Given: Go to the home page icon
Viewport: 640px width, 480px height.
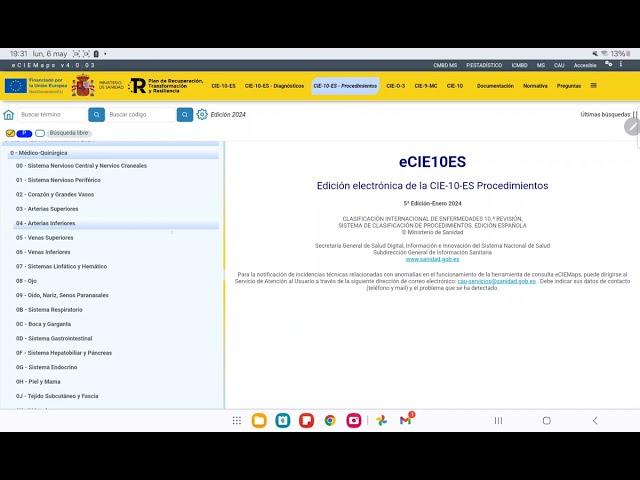Looking at the screenshot, I should [x=9, y=115].
